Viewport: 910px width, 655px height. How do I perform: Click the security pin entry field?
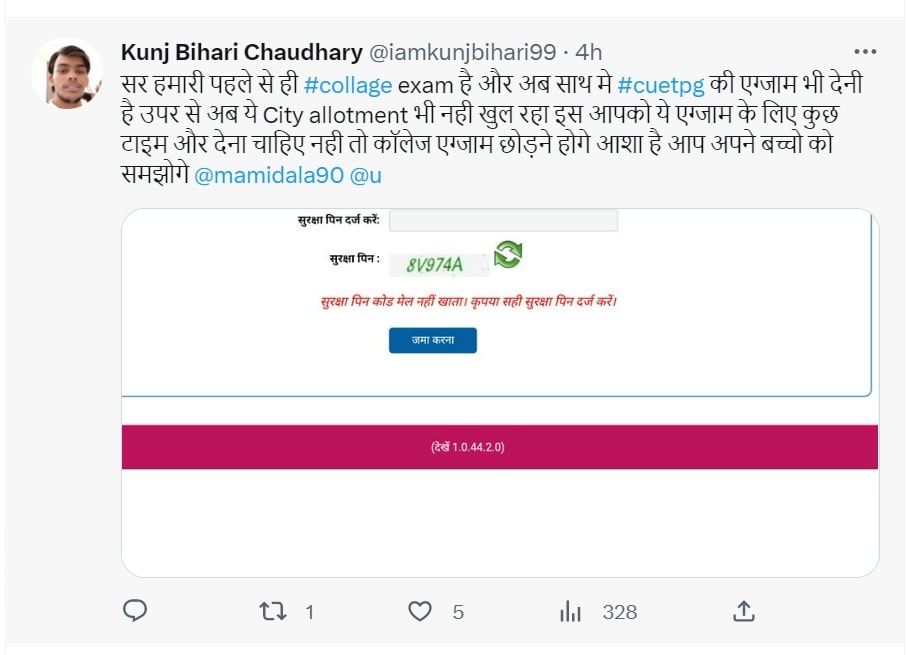(503, 220)
